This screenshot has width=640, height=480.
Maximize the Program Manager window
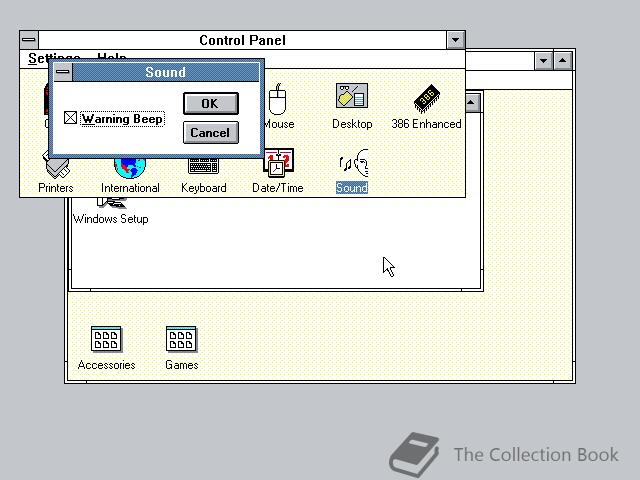[563, 61]
